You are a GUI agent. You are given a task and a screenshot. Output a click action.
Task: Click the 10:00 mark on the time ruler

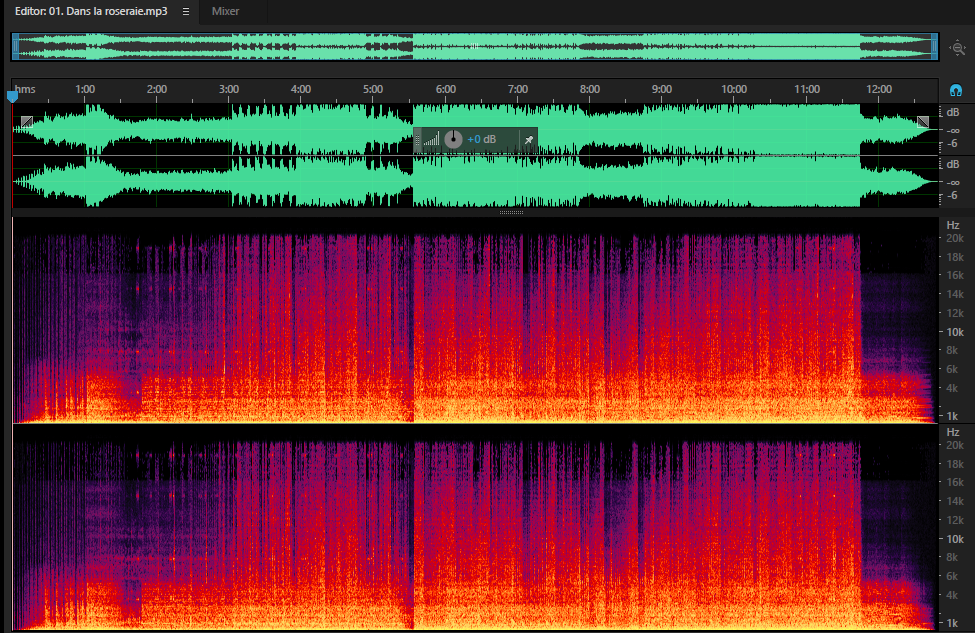tap(734, 90)
